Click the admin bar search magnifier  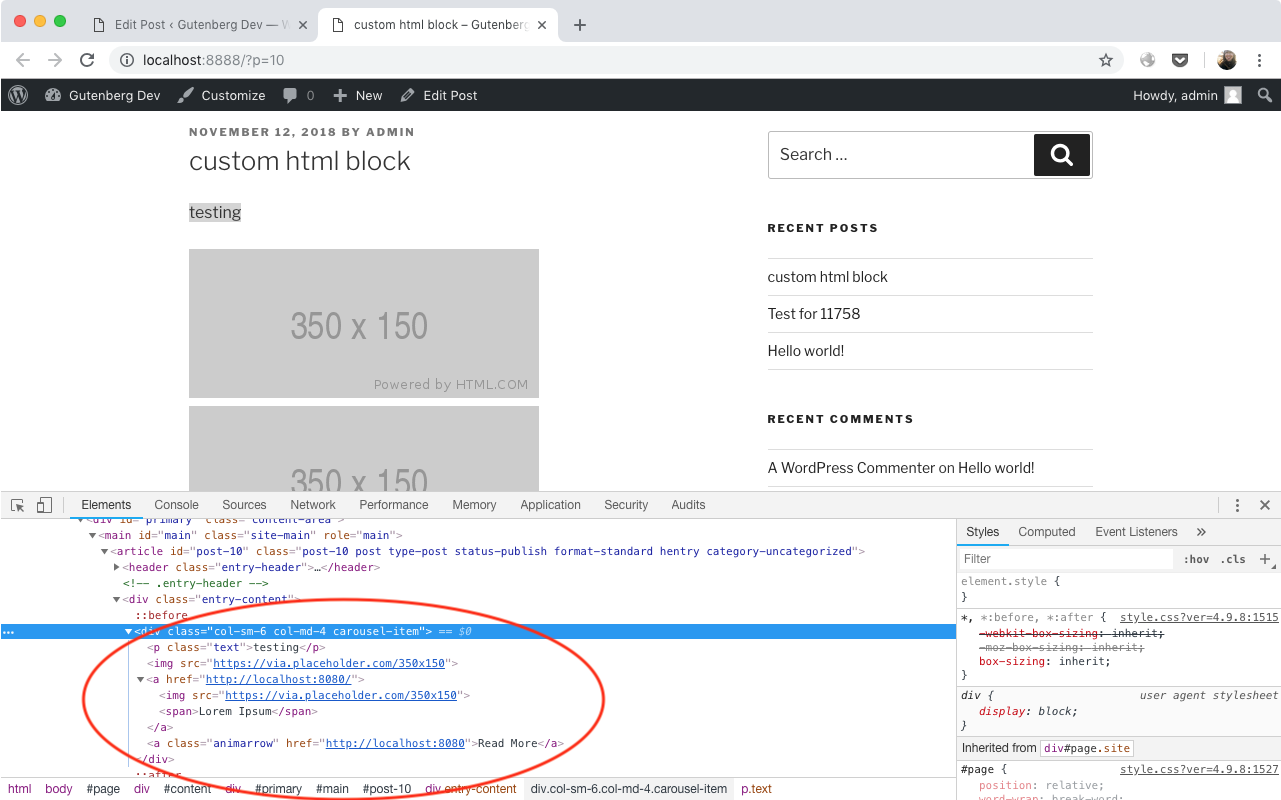click(1265, 95)
